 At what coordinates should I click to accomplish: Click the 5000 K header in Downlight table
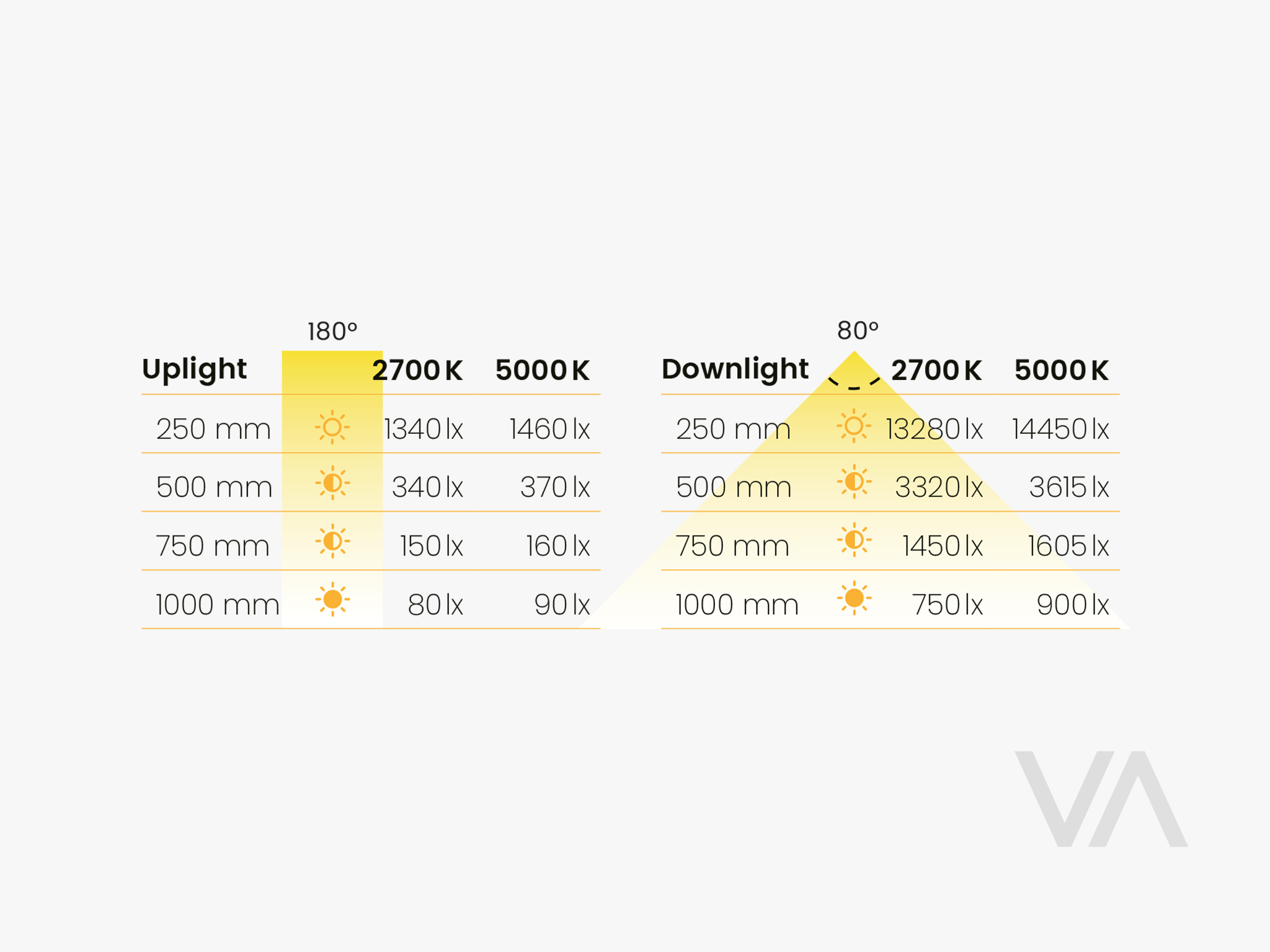click(x=1061, y=371)
